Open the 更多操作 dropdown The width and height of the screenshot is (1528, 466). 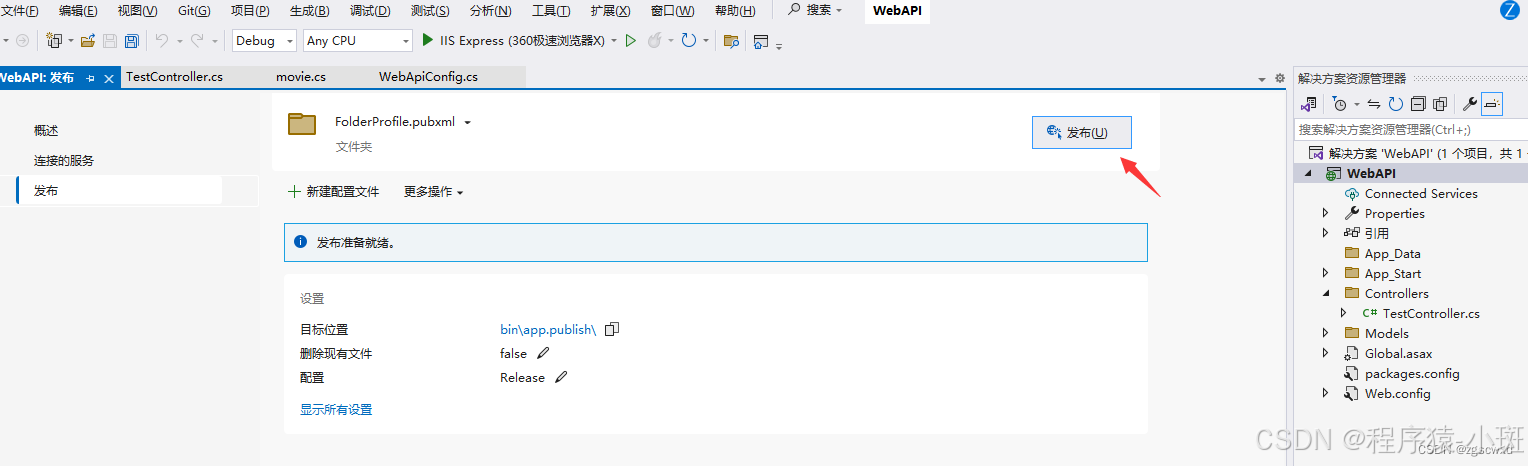433,191
